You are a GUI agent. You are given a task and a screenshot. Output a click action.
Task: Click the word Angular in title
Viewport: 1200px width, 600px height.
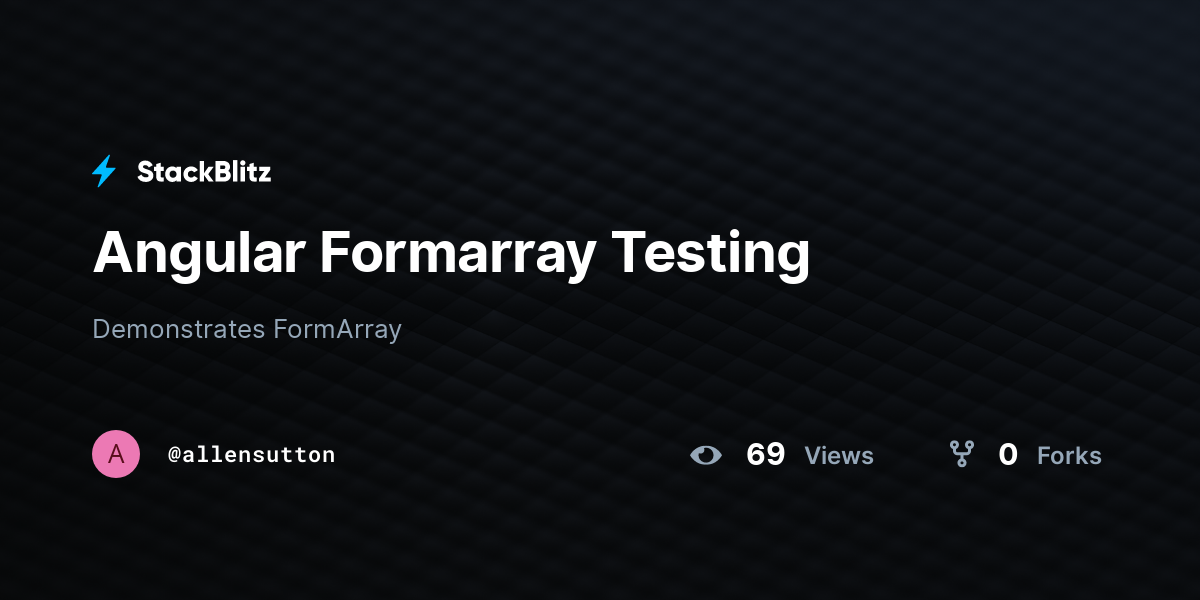click(x=199, y=254)
